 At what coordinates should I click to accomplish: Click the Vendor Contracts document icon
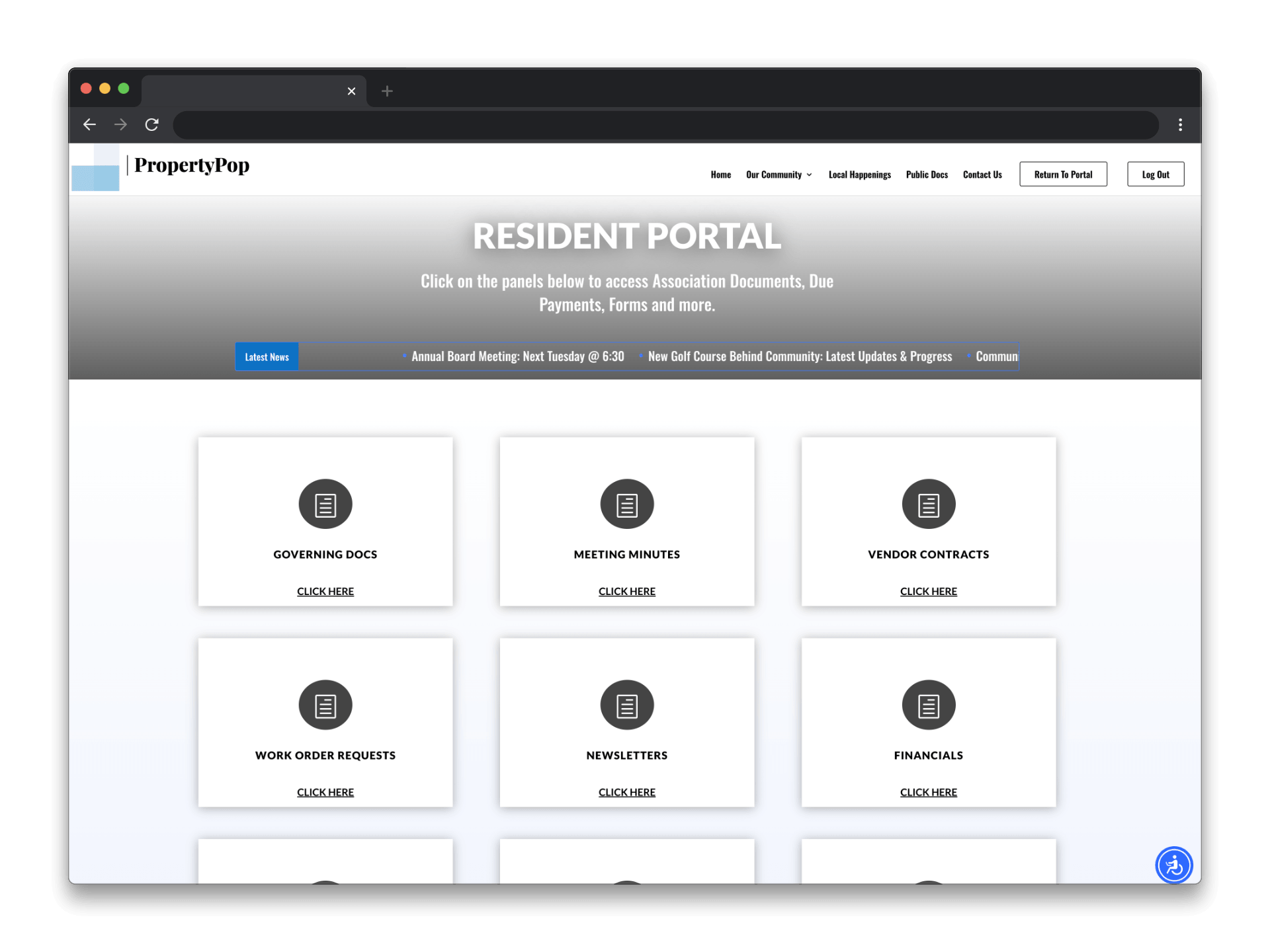[929, 504]
